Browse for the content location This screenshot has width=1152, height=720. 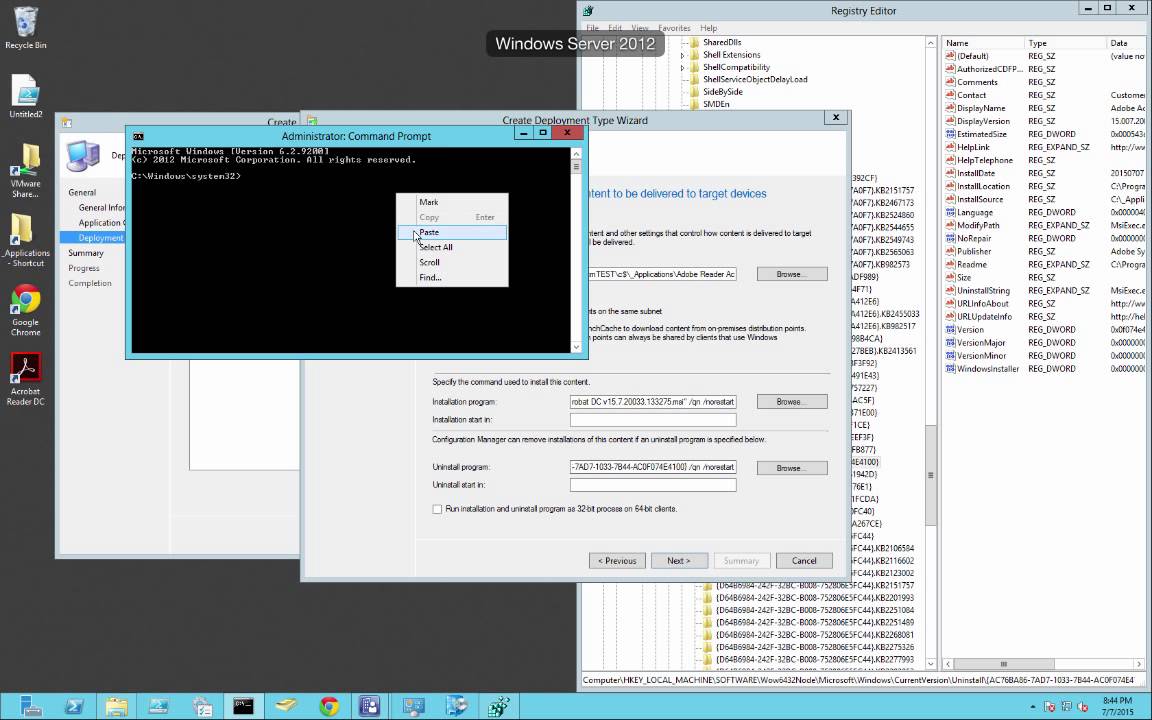(x=792, y=274)
